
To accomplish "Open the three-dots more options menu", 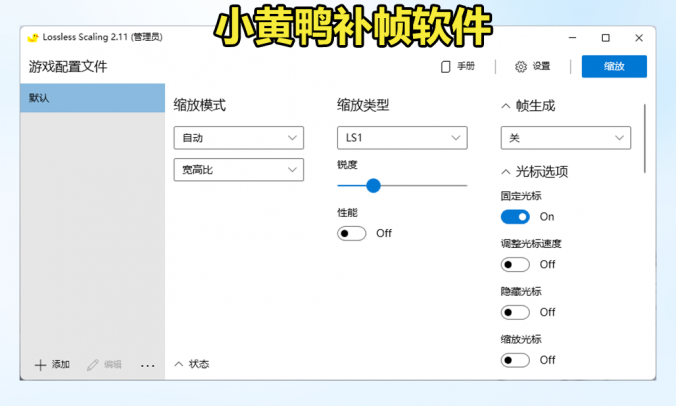I will 147,365.
